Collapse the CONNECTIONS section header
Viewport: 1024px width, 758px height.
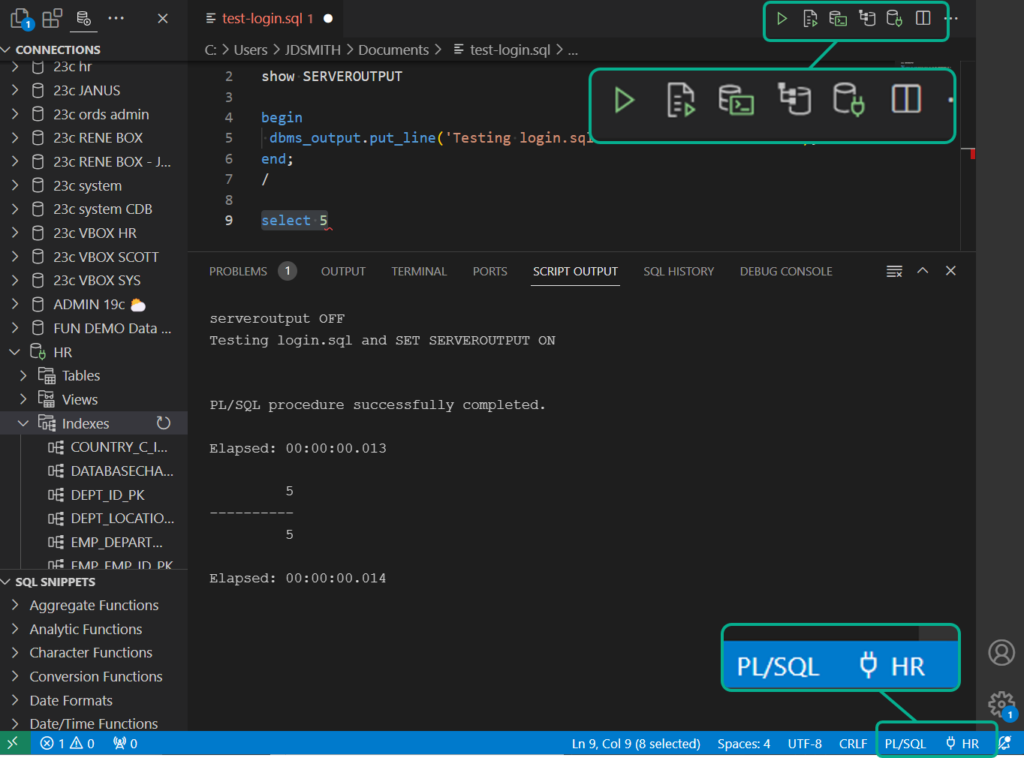58,49
